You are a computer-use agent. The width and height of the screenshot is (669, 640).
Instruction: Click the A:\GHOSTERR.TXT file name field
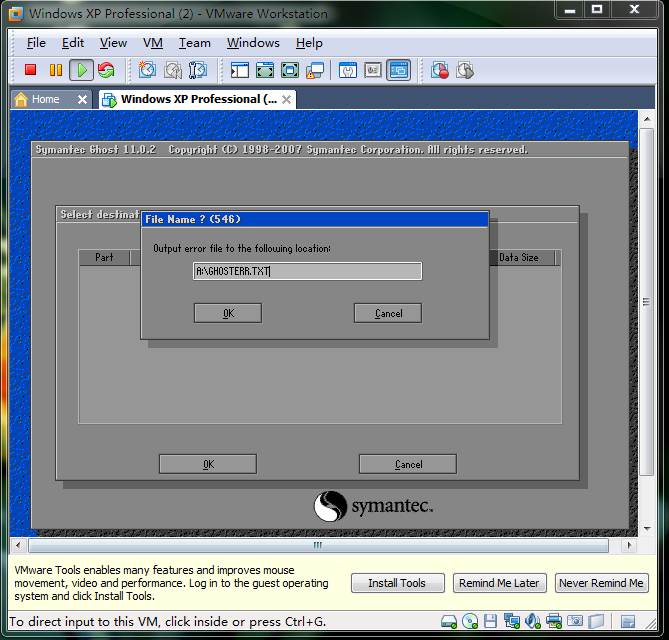click(x=307, y=271)
